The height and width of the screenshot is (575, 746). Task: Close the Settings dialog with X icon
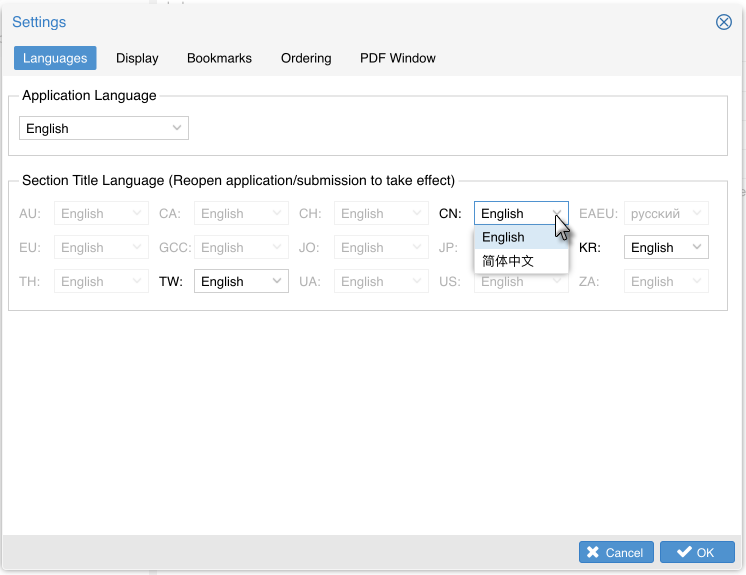724,22
